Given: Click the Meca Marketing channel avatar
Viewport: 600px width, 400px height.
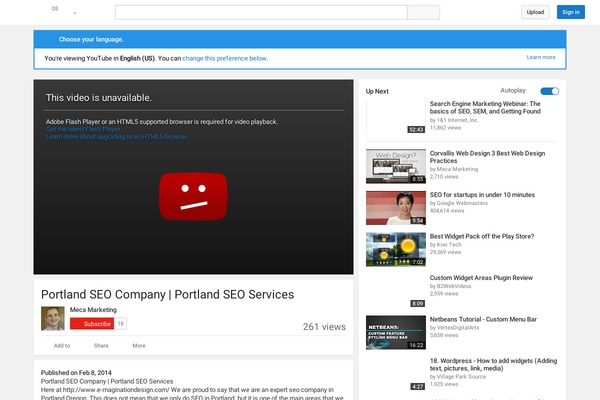Looking at the screenshot, I should (x=53, y=318).
